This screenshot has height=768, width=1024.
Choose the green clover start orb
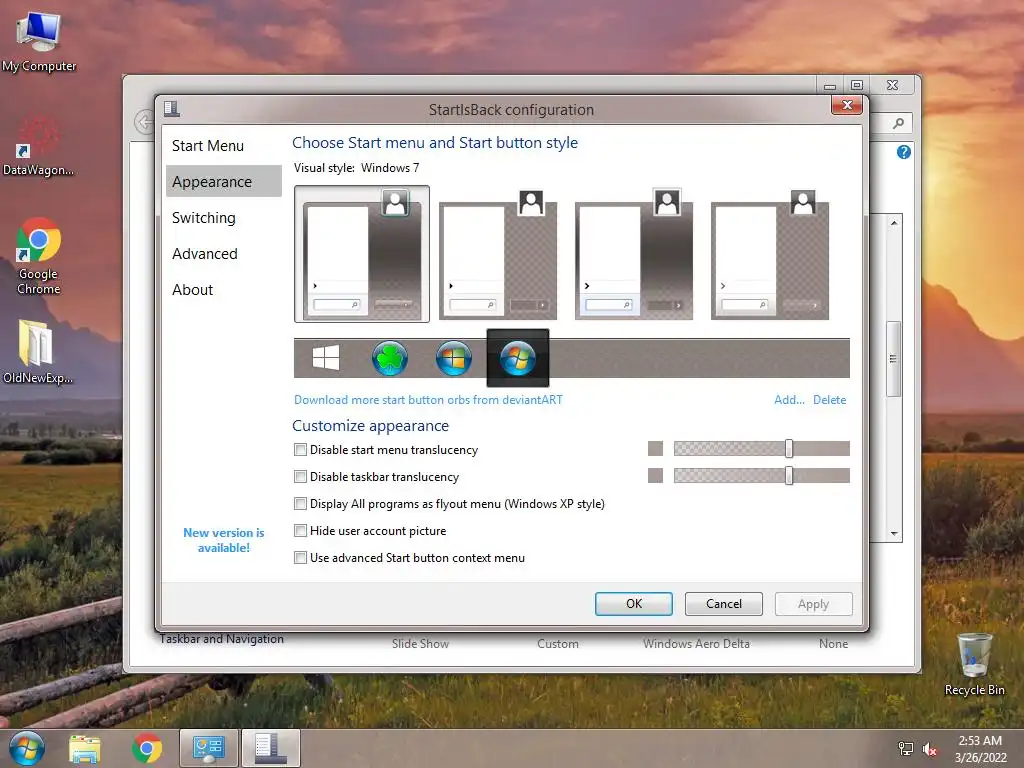390,358
